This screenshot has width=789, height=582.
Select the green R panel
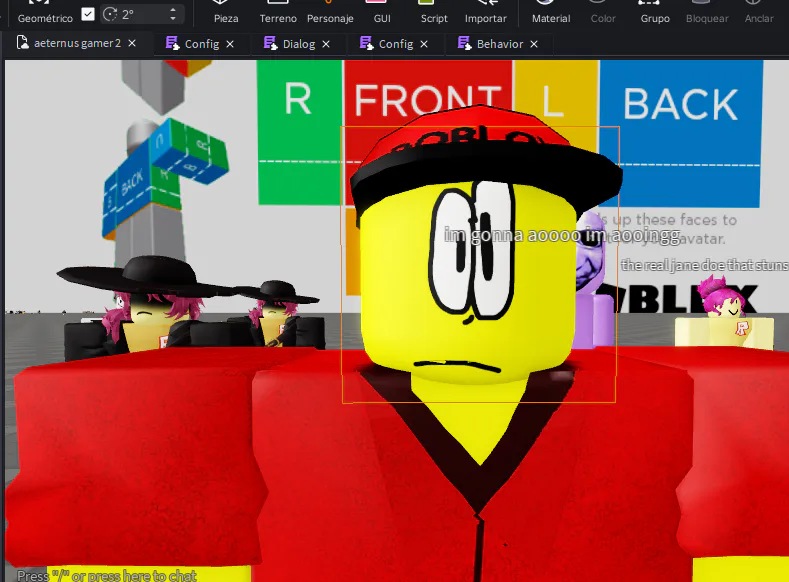tap(299, 132)
